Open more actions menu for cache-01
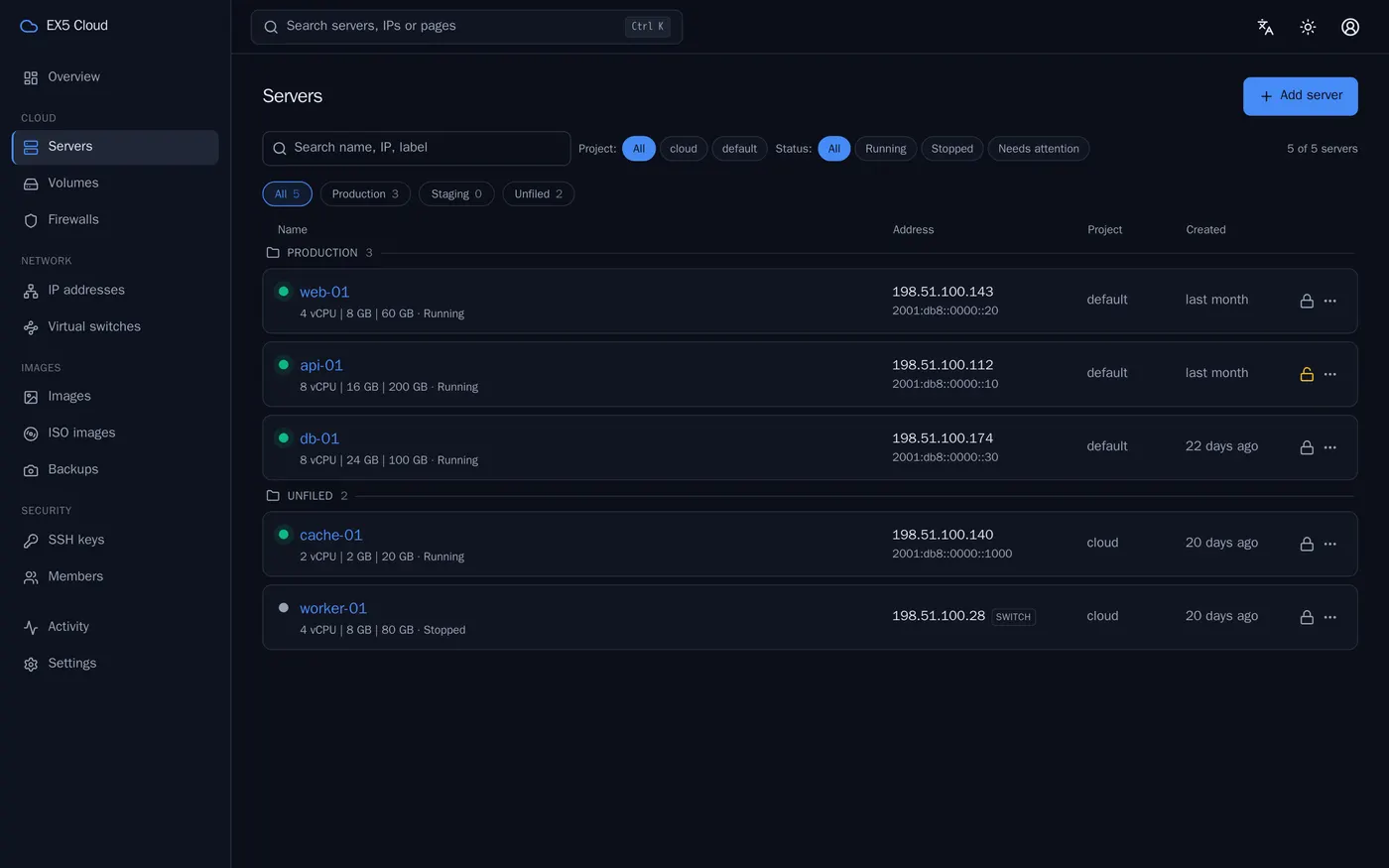 tap(1330, 544)
